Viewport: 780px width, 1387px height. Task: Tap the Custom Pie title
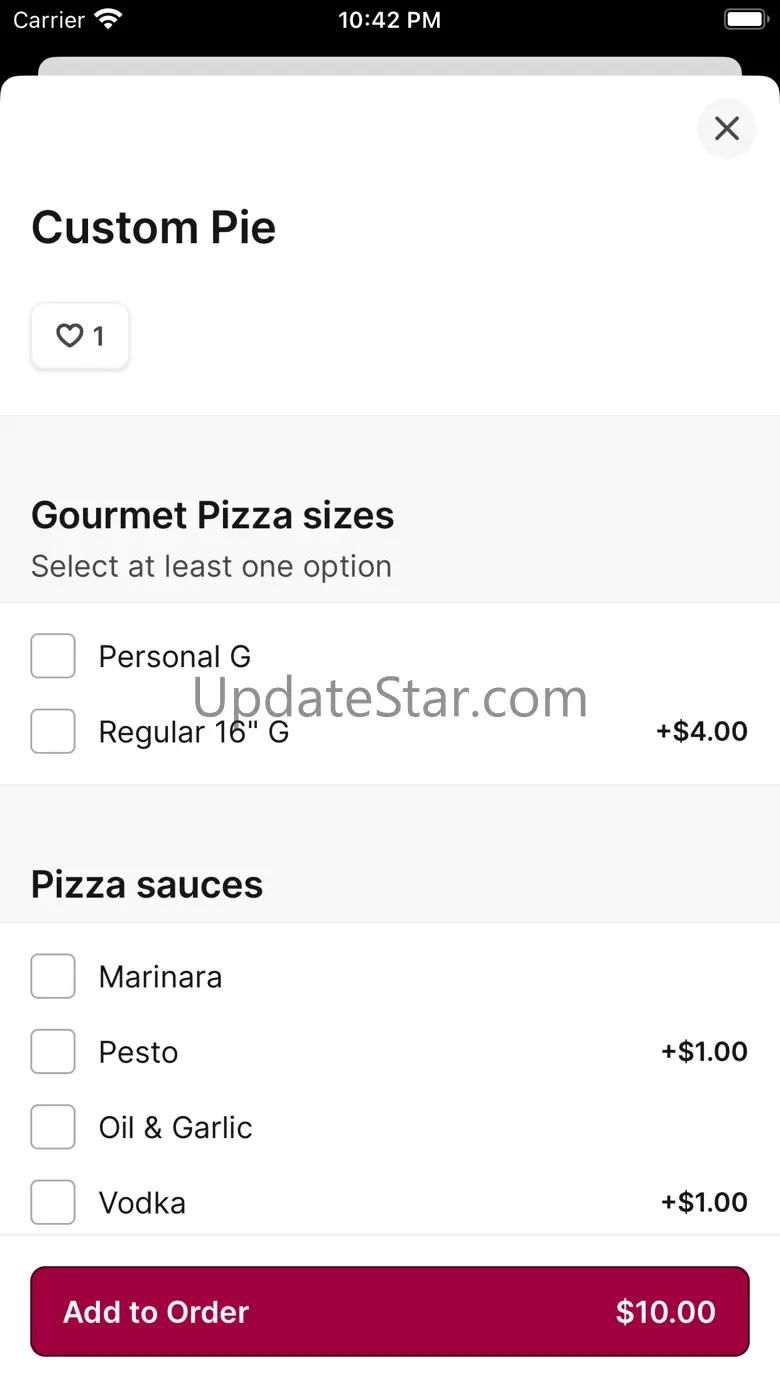154,228
